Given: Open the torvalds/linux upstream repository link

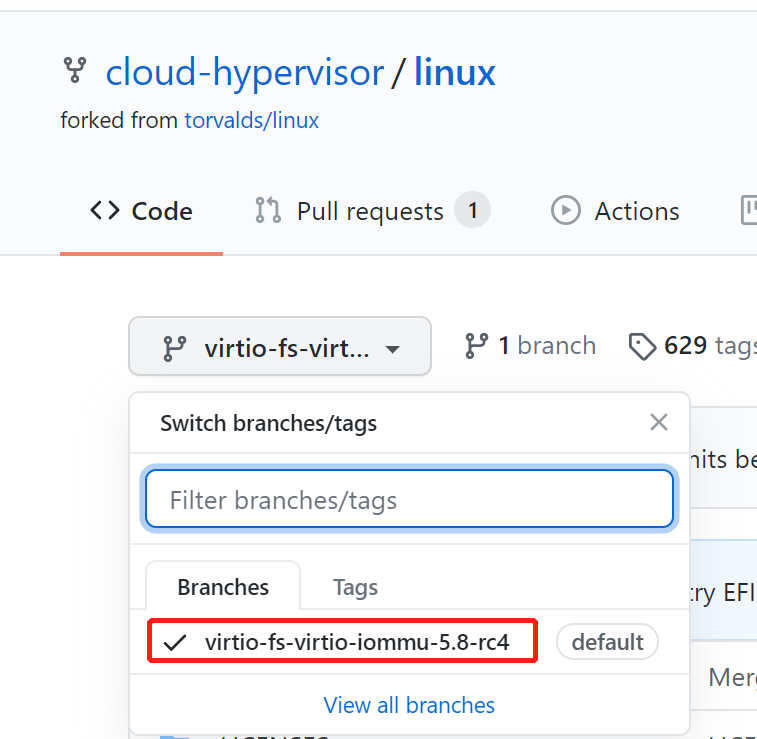Looking at the screenshot, I should click(x=252, y=120).
